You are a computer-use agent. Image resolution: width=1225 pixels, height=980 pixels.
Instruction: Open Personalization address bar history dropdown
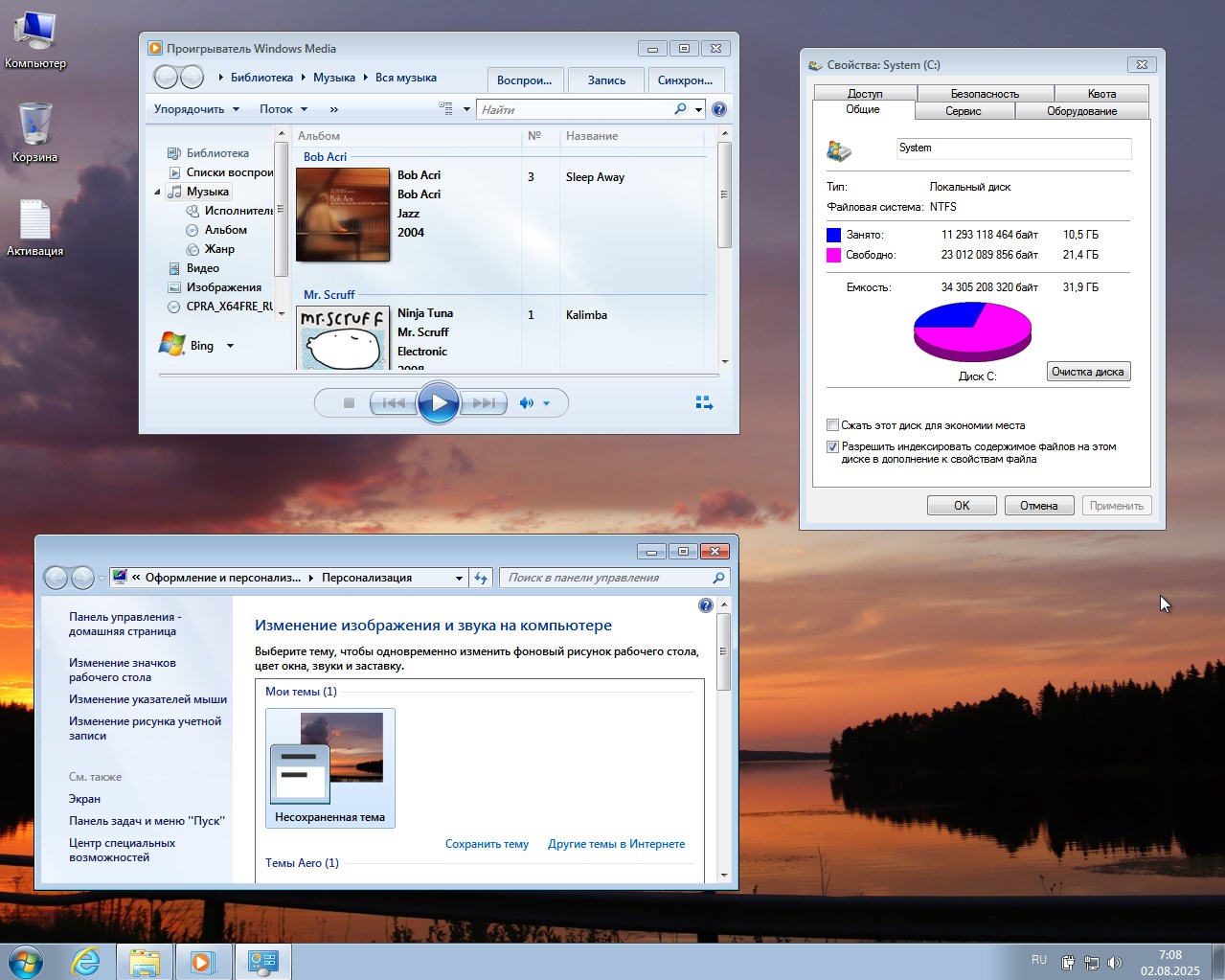pyautogui.click(x=459, y=578)
